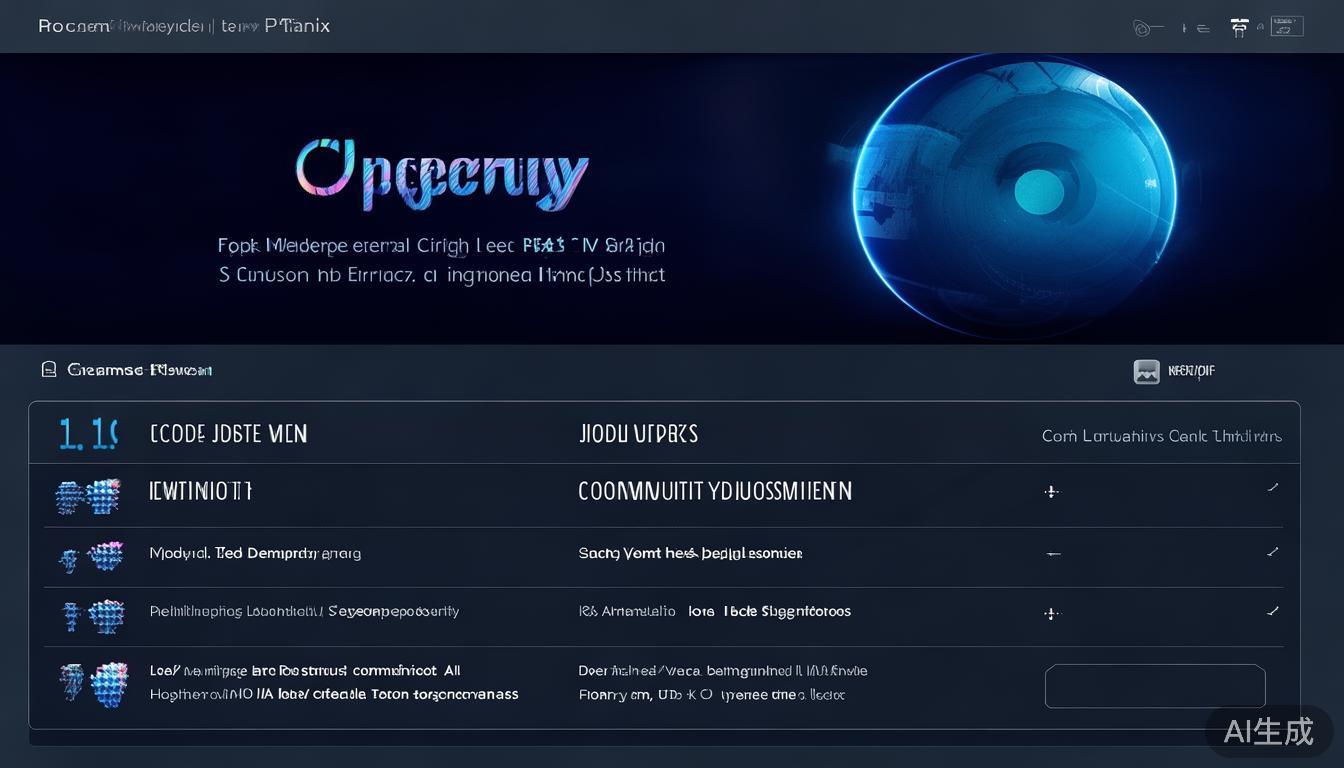Click the glowing blue sphere graphic
The height and width of the screenshot is (768, 1344).
click(1014, 195)
